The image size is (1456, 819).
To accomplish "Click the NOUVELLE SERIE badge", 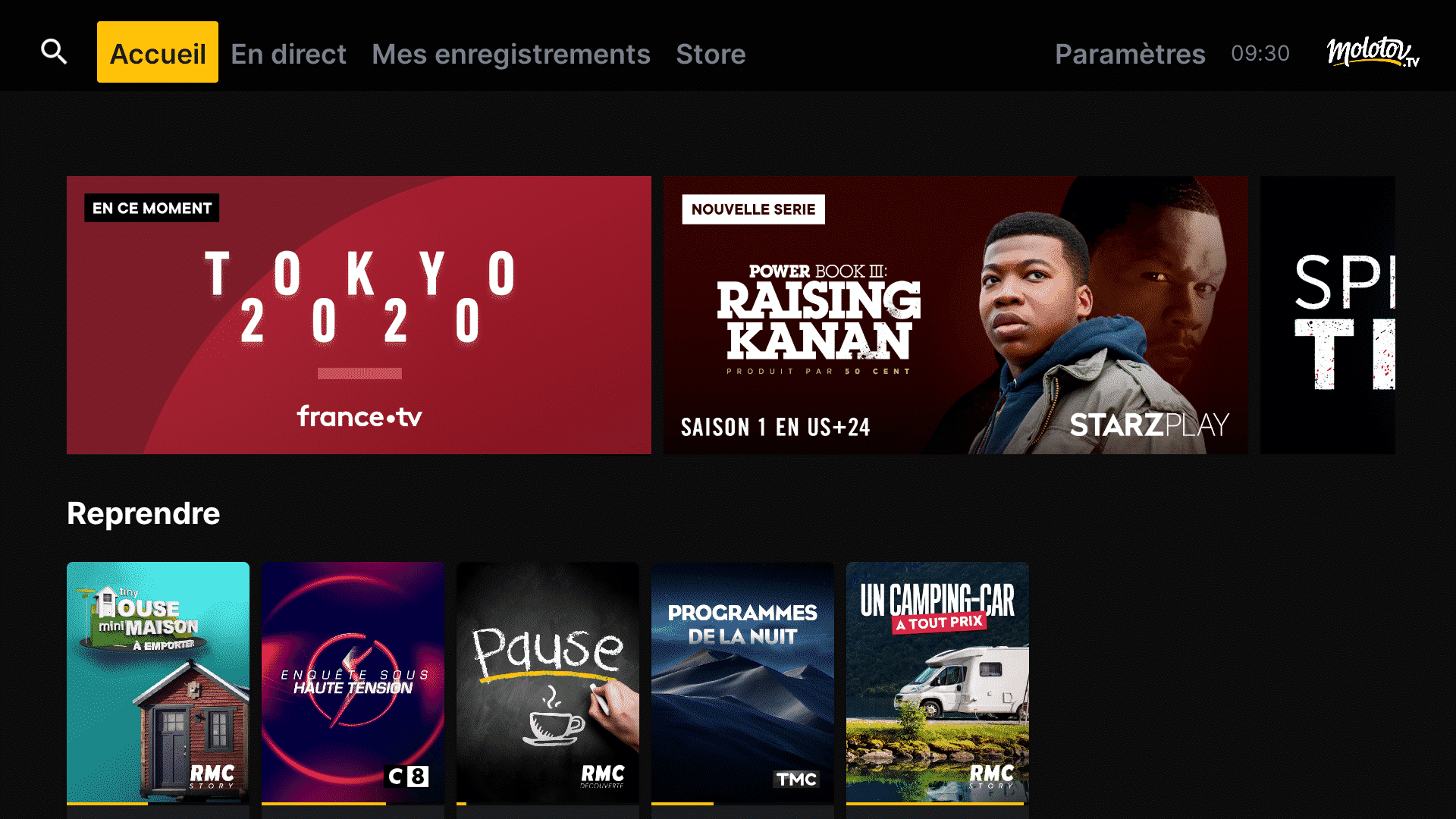I will (753, 209).
